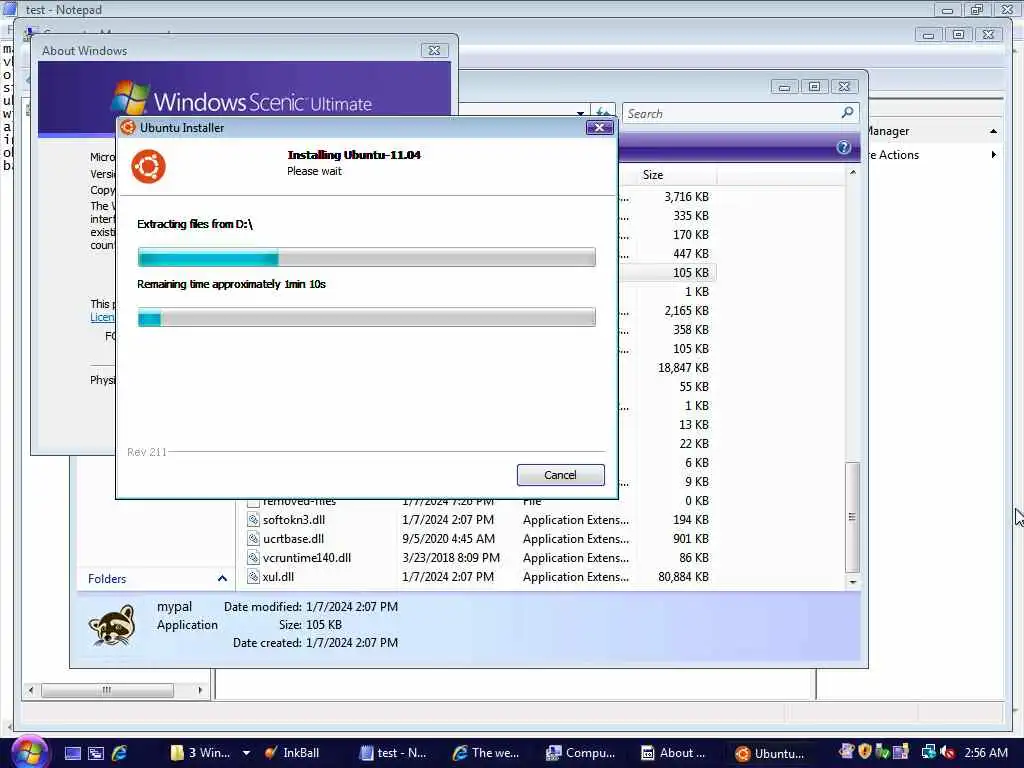The image size is (1024, 768).
Task: Expand the taskbar group dropdown arrow
Action: 246,753
